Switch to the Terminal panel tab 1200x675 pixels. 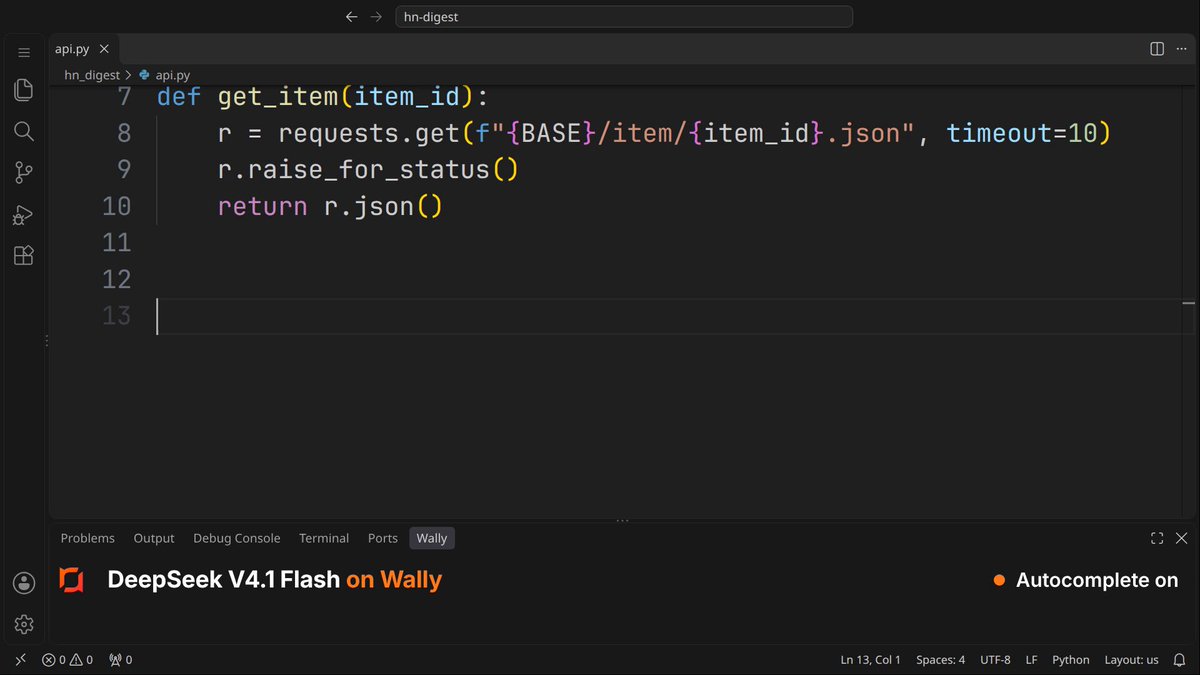[324, 538]
